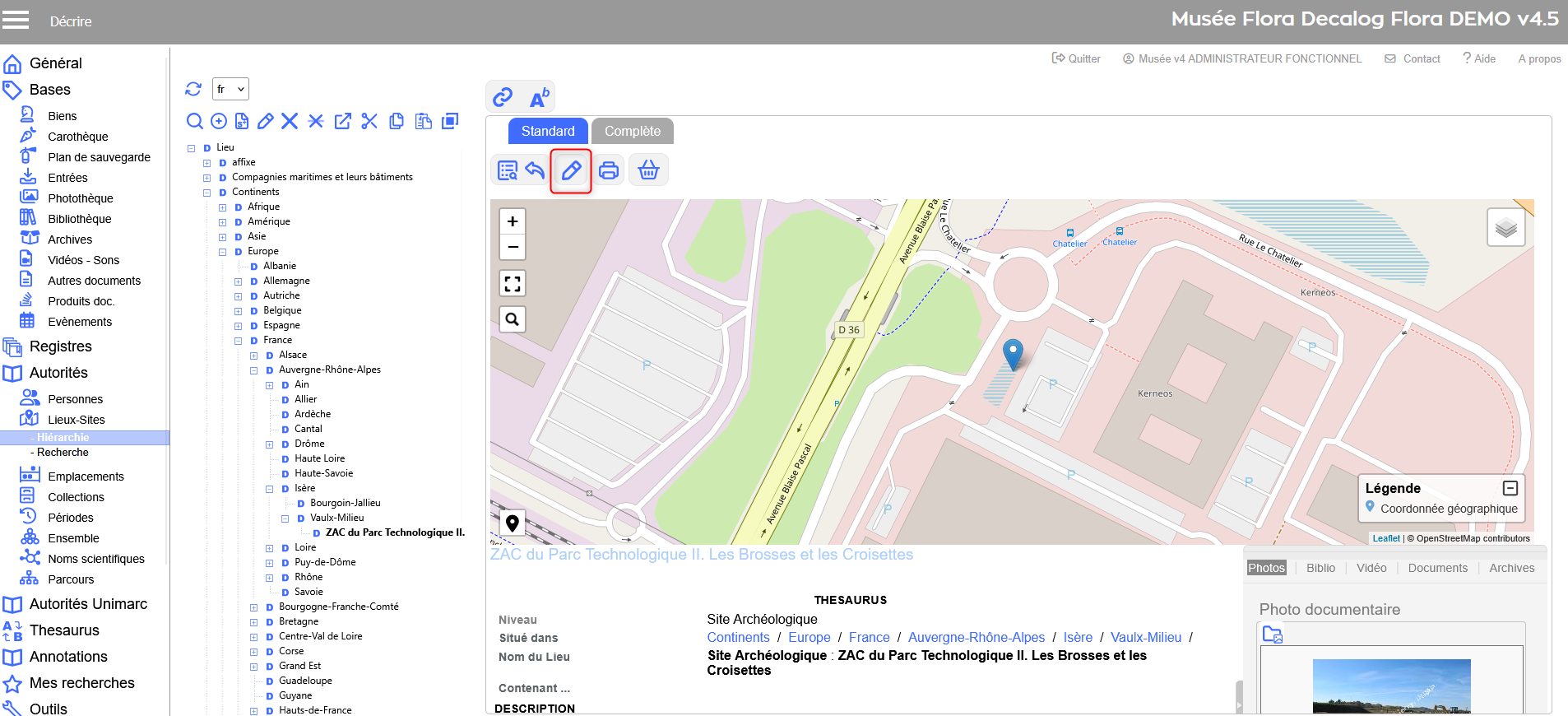Click the magnifier search icon on the map
Screen dimensions: 1568x716
513,319
